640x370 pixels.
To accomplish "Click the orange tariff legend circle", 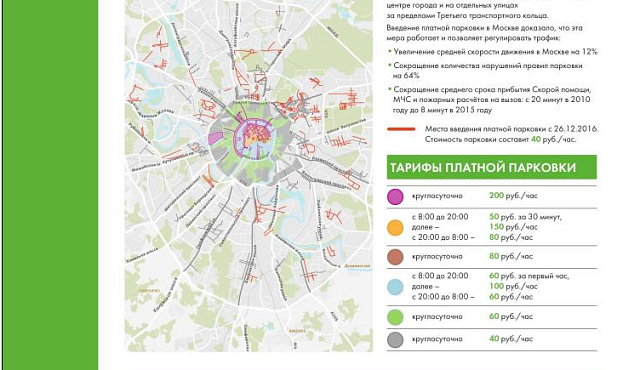I will click(x=395, y=228).
